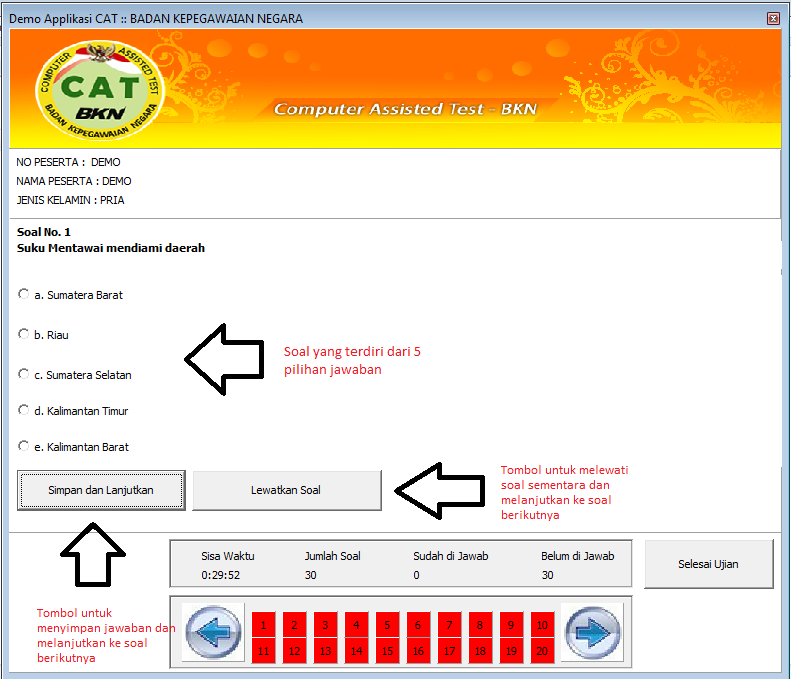The height and width of the screenshot is (682, 792).
Task: Click NO PESERTA : DEMO text
Action: [x=68, y=162]
